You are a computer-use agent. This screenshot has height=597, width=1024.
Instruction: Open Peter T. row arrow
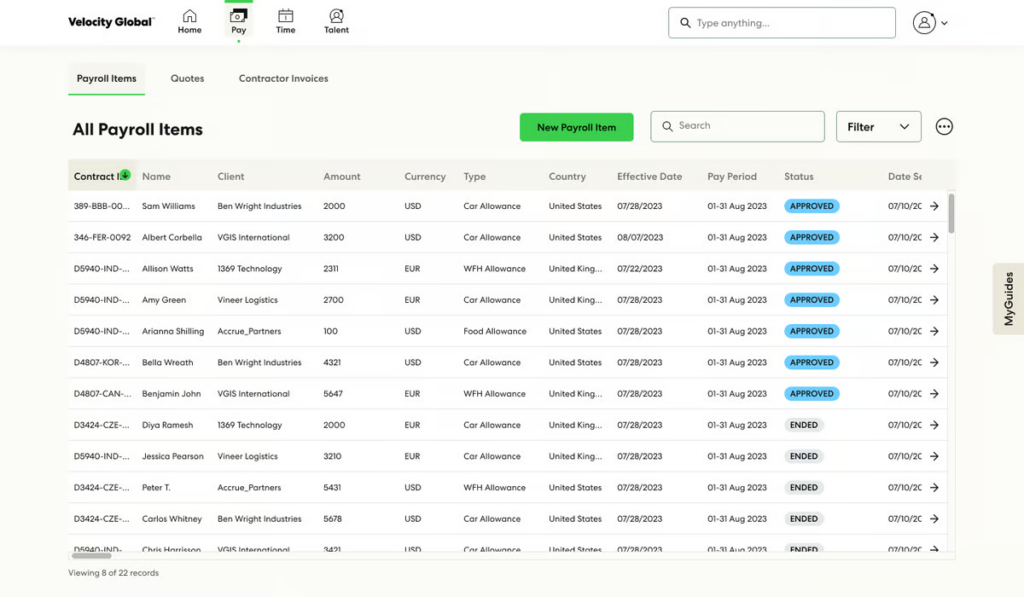[x=935, y=487]
